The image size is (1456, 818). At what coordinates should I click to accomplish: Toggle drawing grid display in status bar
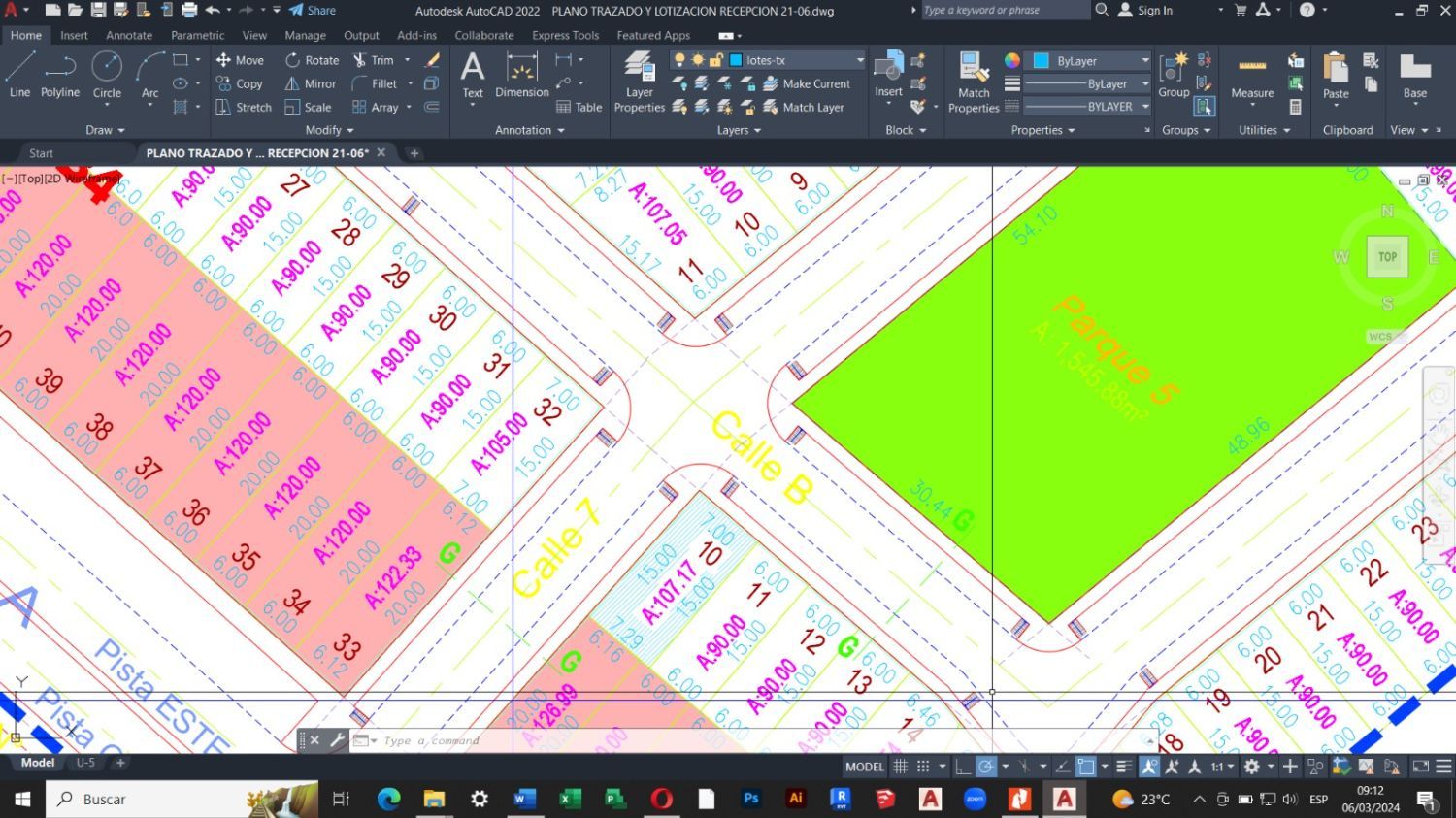tap(901, 767)
